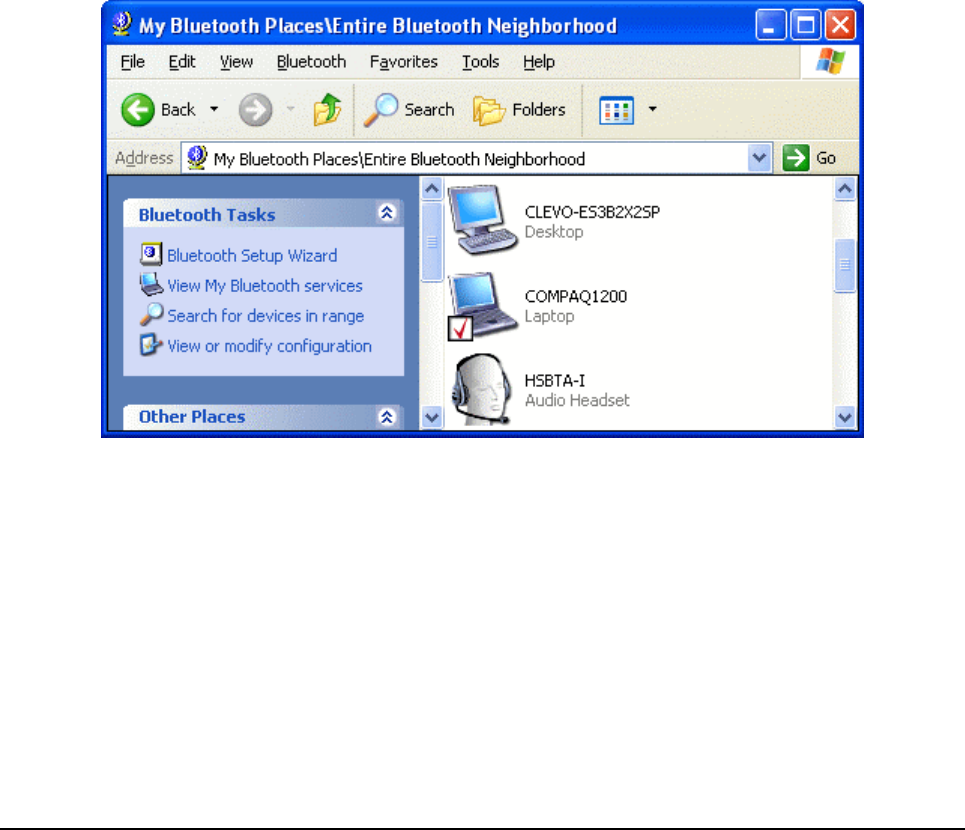The width and height of the screenshot is (965, 830).
Task: Click the Bluetooth Tasks header title
Action: coord(207,214)
